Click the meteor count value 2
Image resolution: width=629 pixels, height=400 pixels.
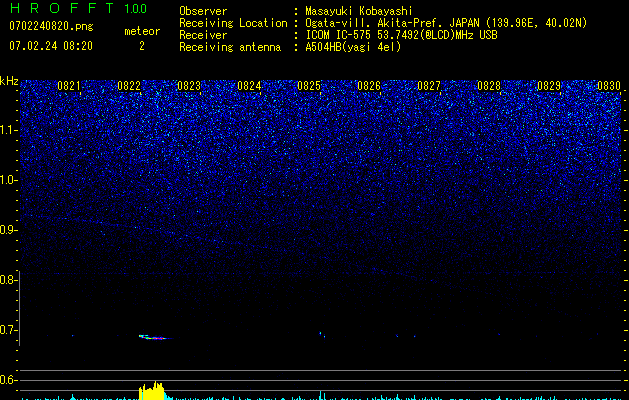point(142,46)
